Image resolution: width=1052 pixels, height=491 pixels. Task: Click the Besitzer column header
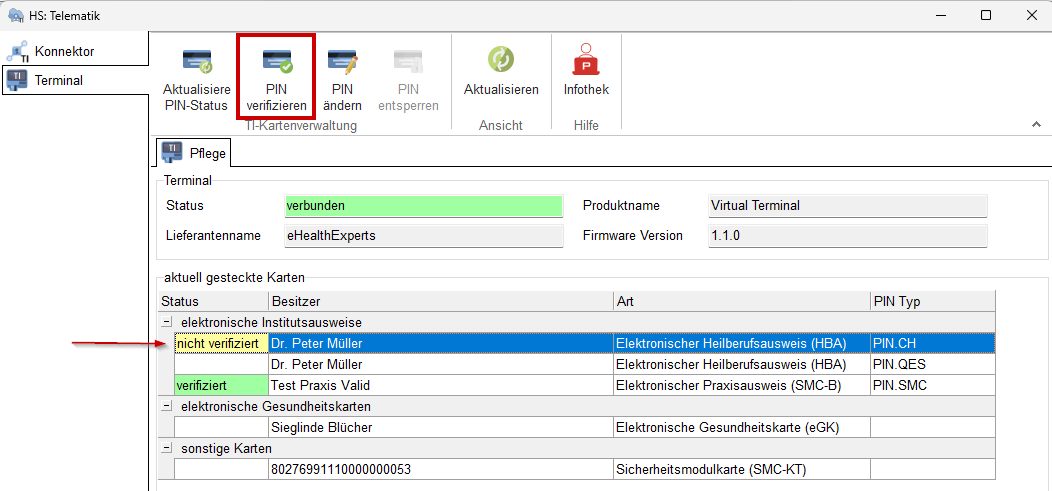440,301
